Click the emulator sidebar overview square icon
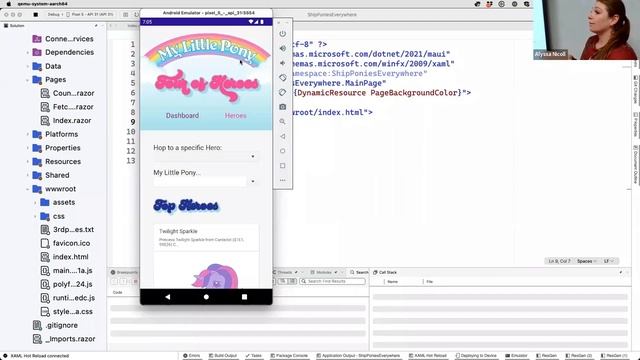The width and height of the screenshot is (640, 360). point(282,166)
